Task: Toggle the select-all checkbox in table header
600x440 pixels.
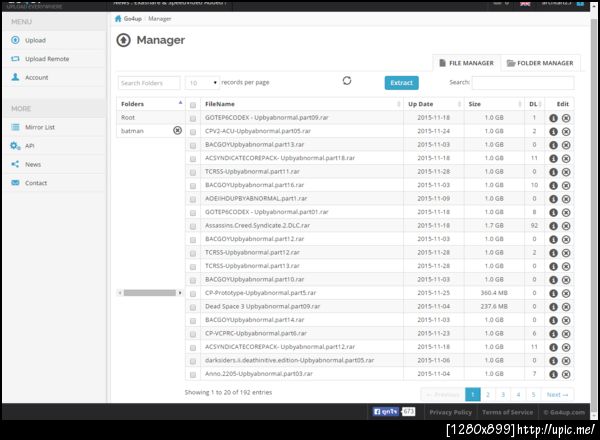Action: click(193, 105)
